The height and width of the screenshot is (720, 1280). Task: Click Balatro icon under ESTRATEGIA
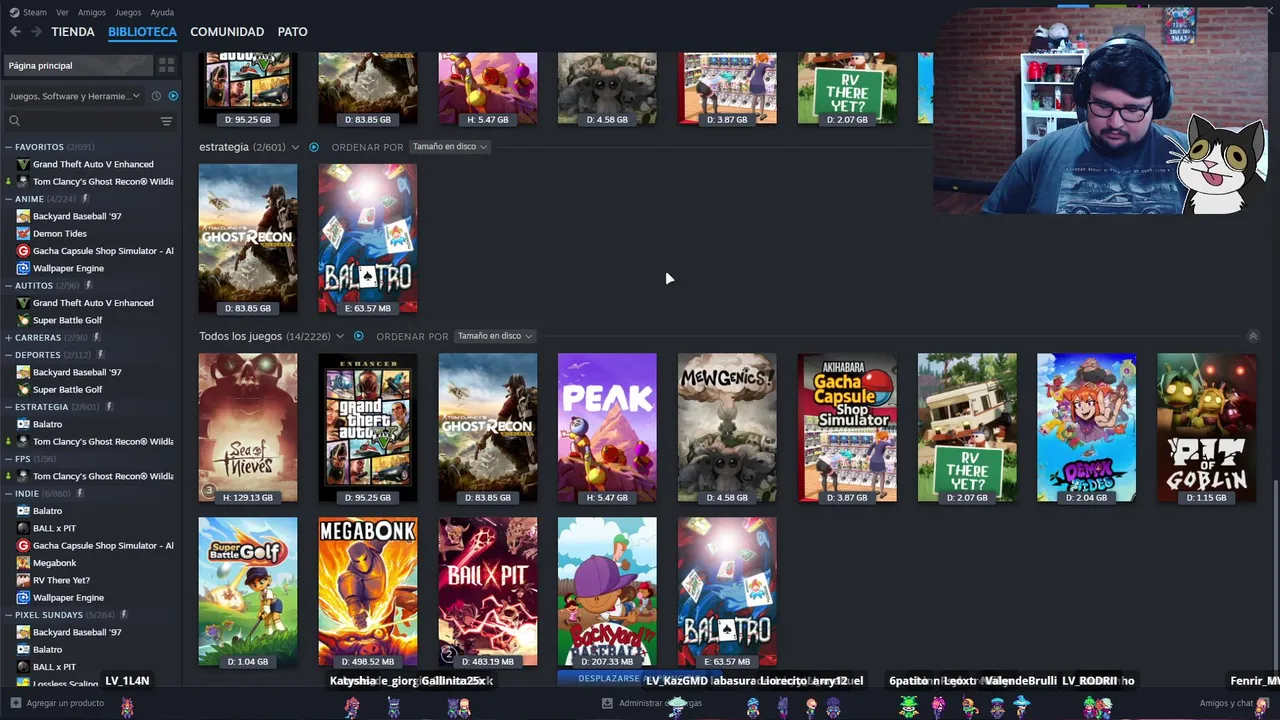coord(23,424)
